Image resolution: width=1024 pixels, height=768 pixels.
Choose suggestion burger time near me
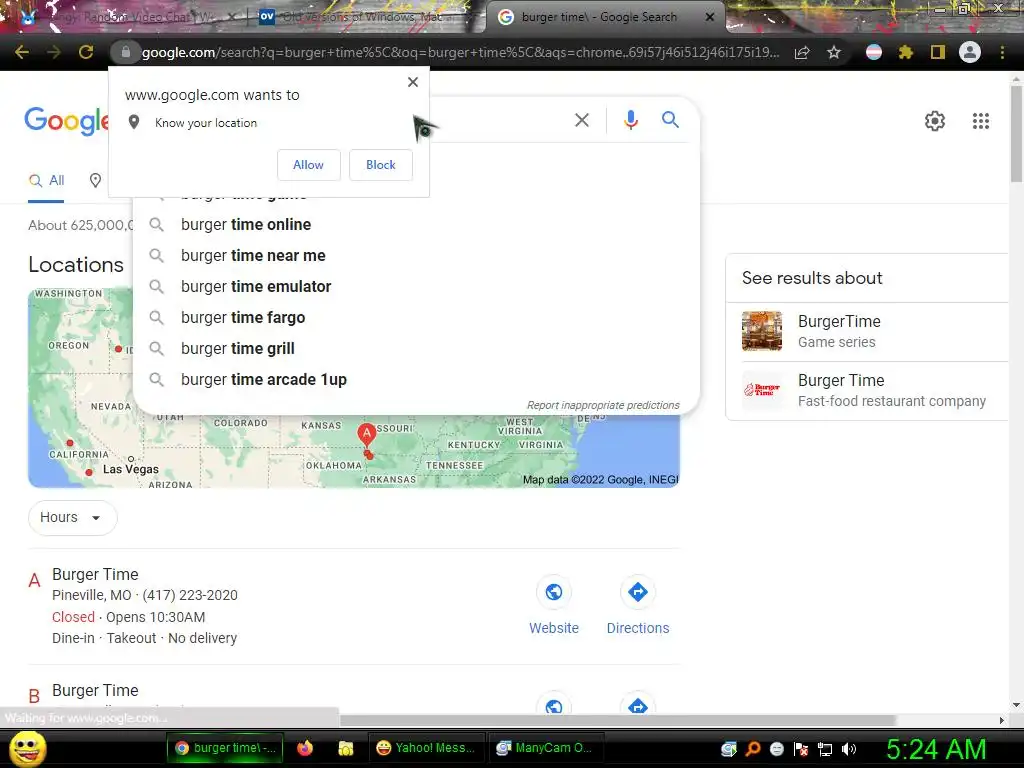click(x=416, y=255)
